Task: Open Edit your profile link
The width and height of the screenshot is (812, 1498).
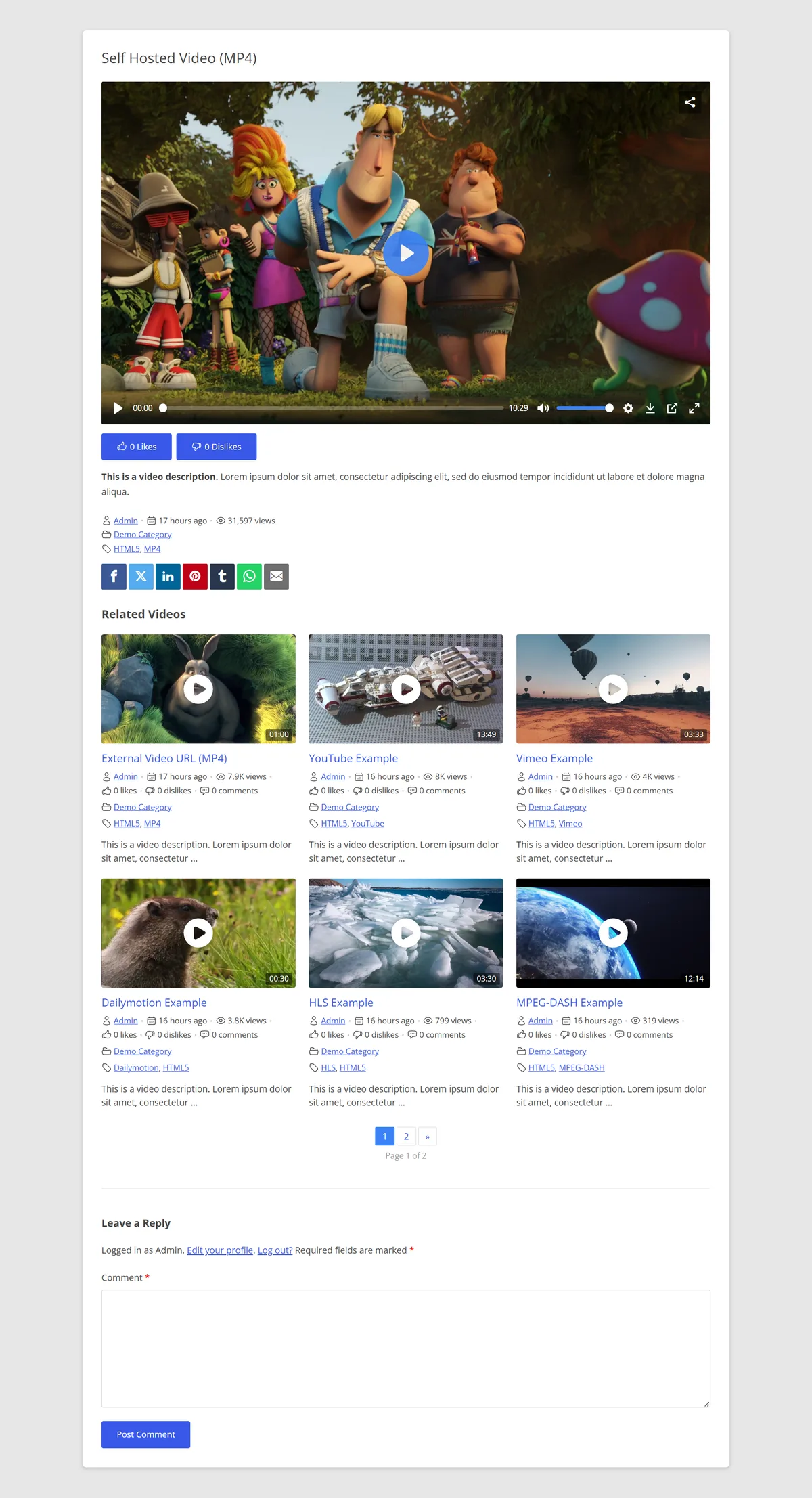Action: [220, 1250]
